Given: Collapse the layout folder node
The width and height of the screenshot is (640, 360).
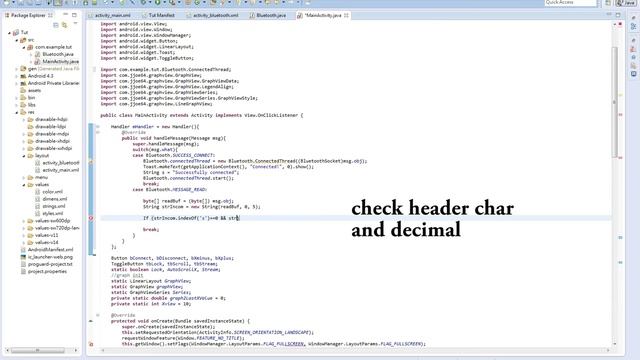Looking at the screenshot, I should pyautogui.click(x=24, y=156).
